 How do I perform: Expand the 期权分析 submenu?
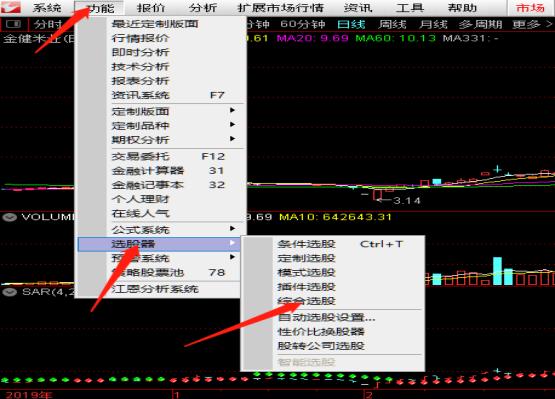(x=159, y=140)
